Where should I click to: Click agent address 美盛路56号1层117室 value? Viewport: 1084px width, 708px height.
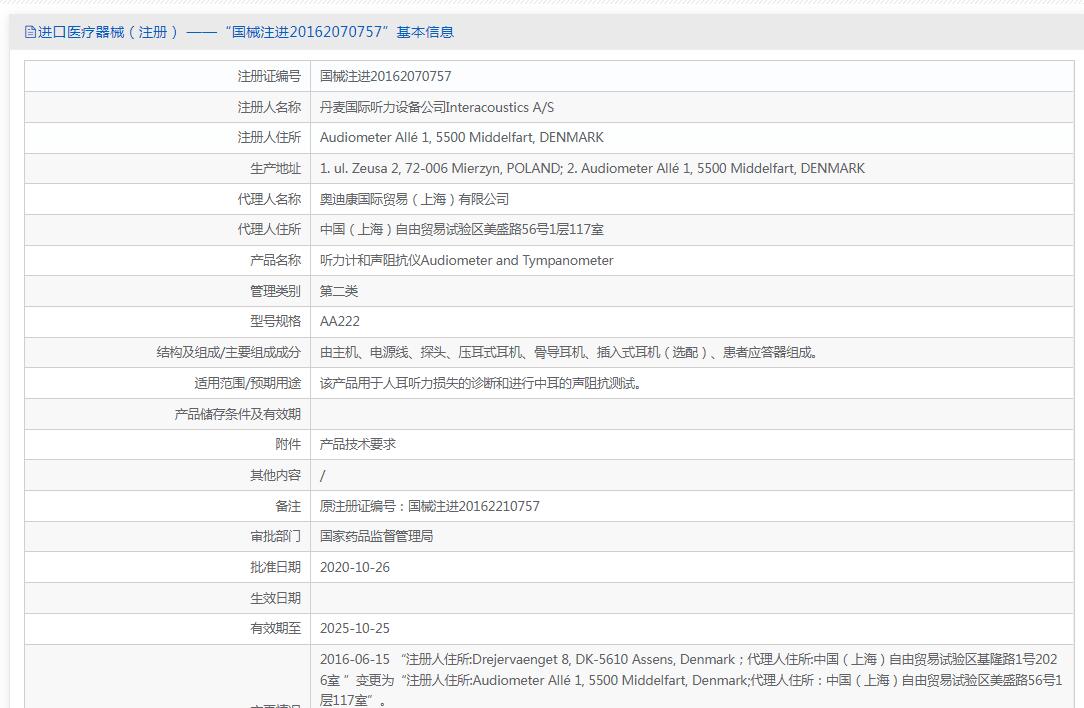coord(461,230)
